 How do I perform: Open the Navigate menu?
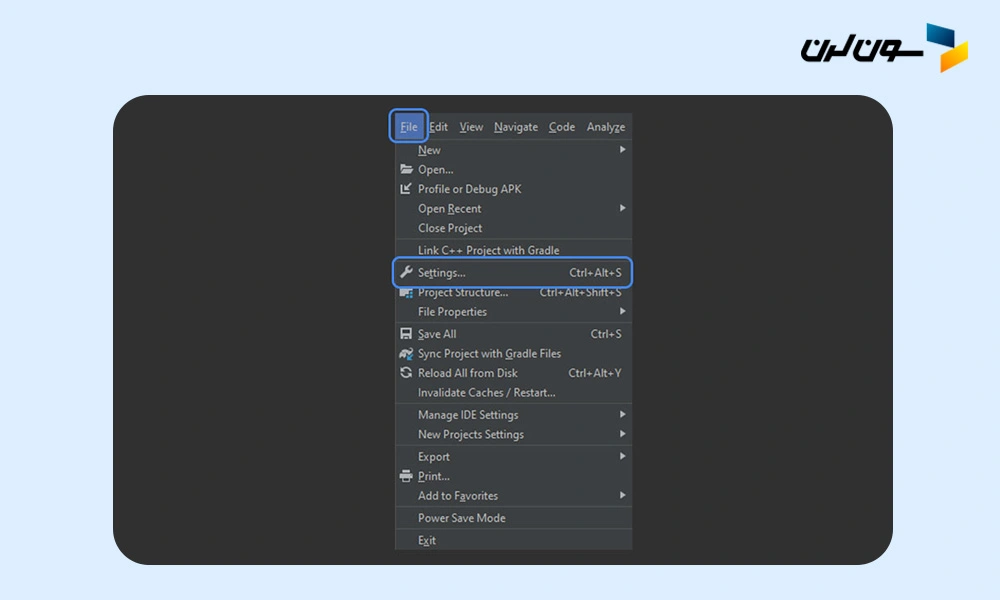tap(515, 127)
